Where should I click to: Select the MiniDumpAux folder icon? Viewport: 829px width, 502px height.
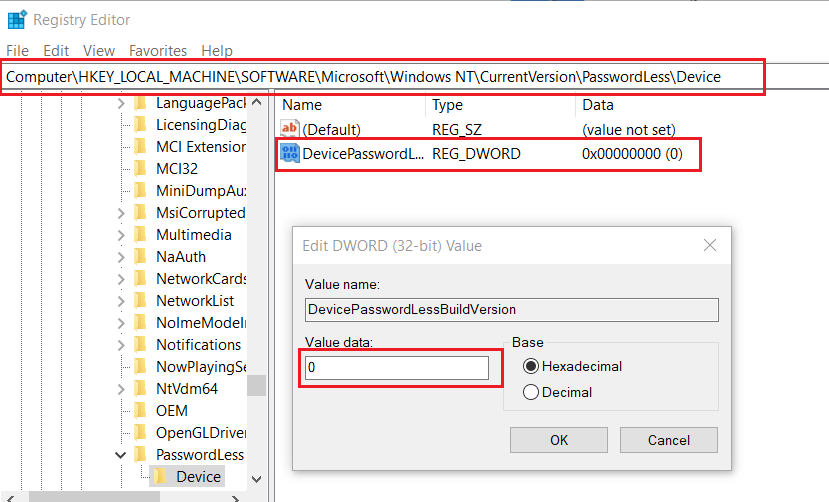tap(141, 190)
